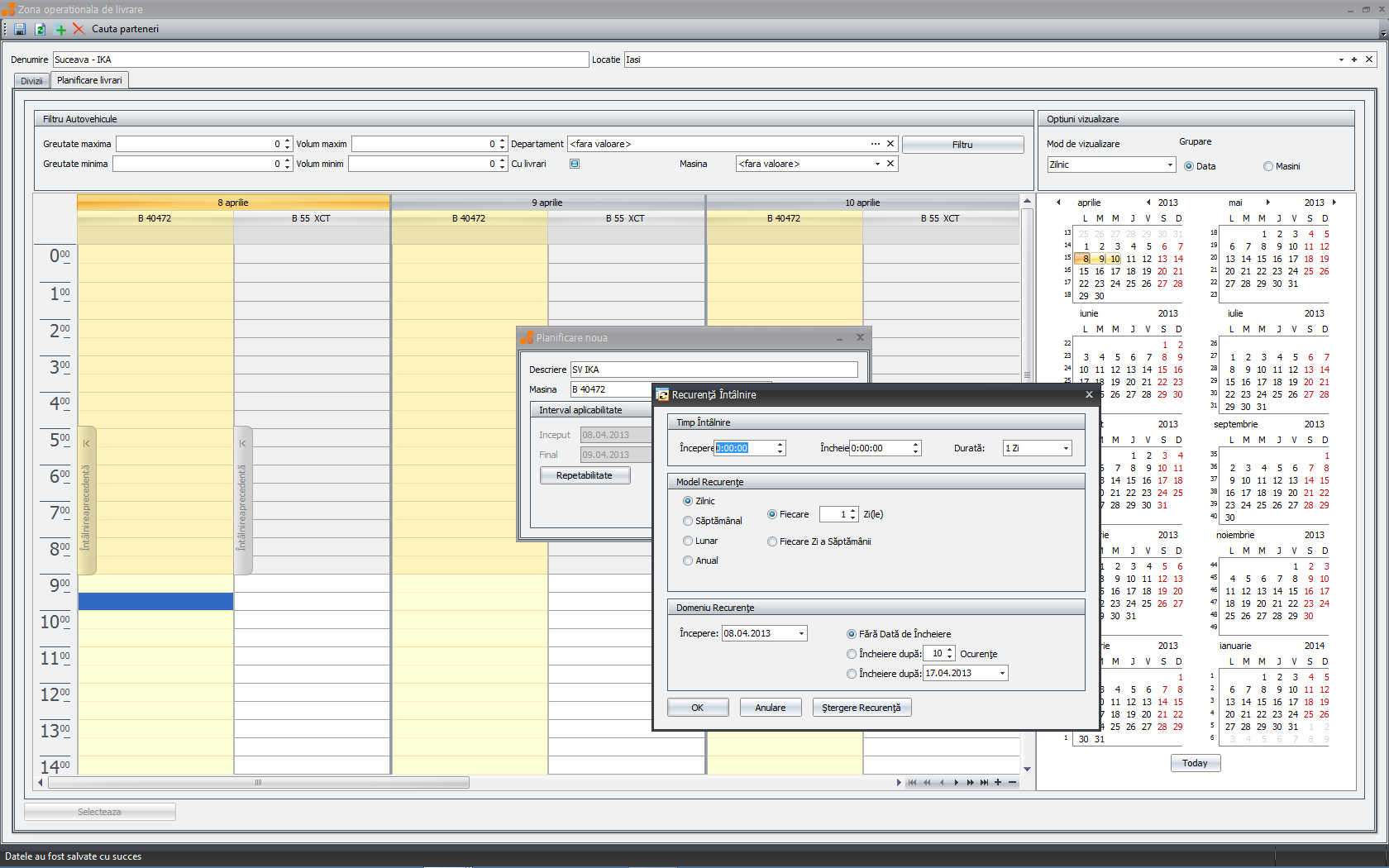Switch to the Divizii tab
The image size is (1389, 868).
(x=31, y=81)
